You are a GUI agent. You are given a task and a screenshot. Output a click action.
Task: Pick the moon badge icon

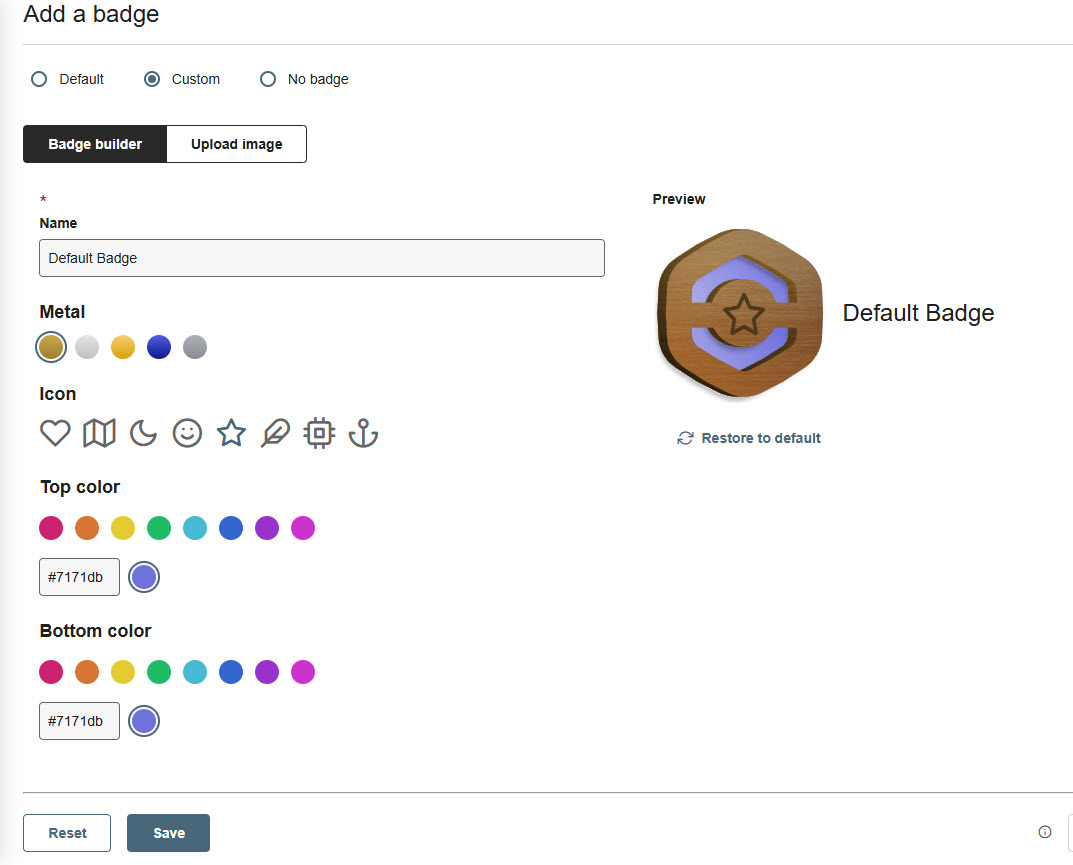coord(144,433)
